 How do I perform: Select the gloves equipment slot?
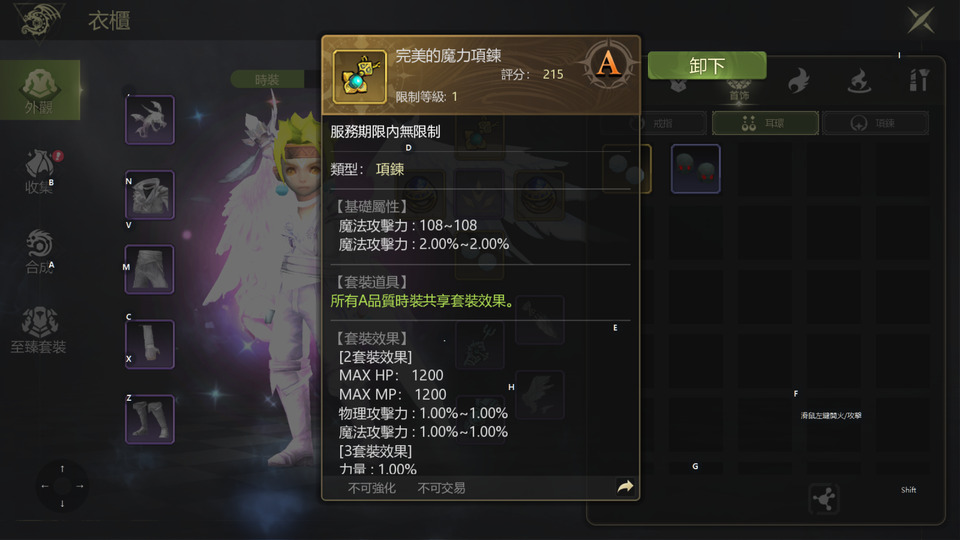[x=150, y=345]
